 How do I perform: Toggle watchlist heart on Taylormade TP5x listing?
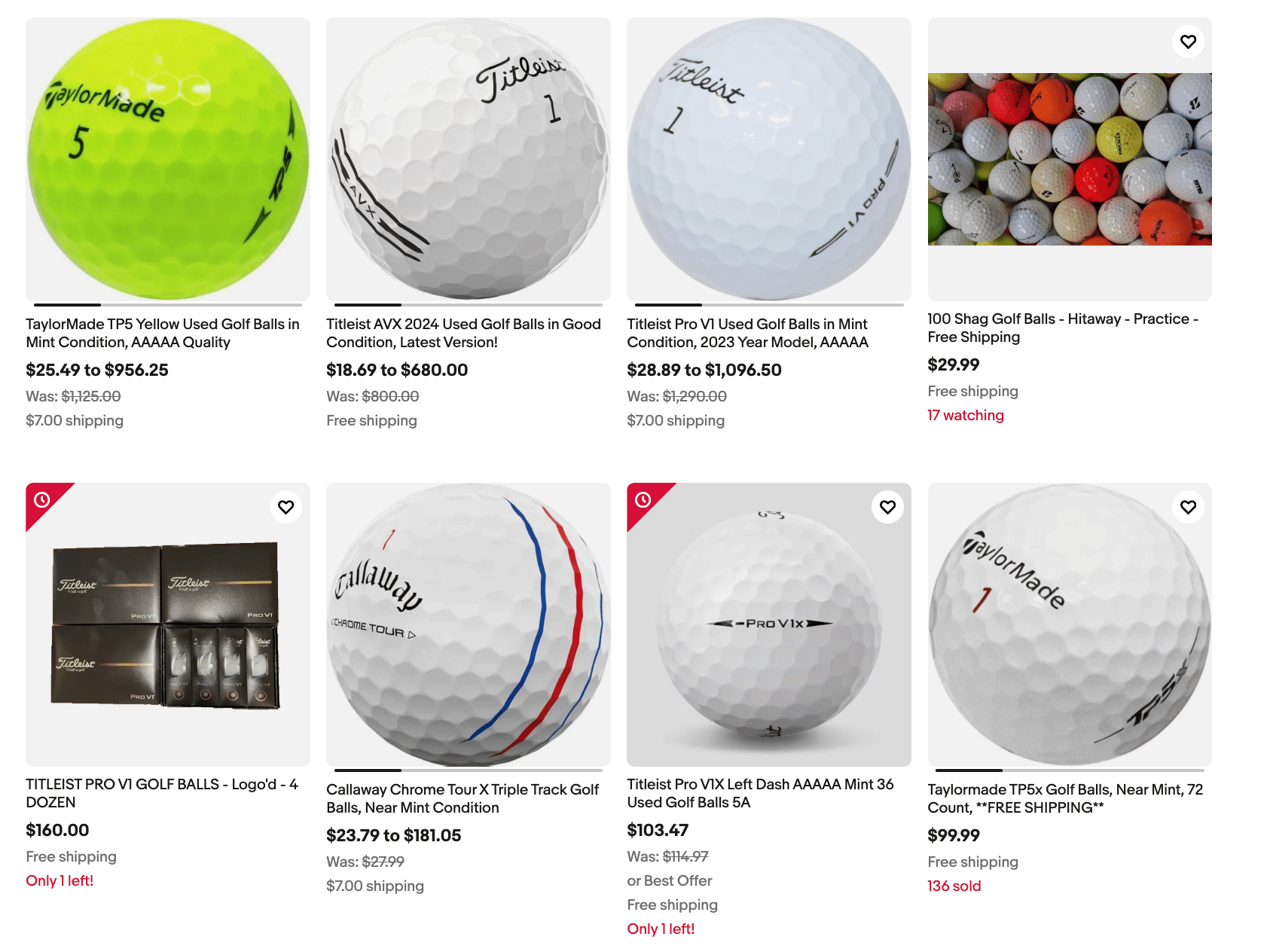pos(1188,507)
